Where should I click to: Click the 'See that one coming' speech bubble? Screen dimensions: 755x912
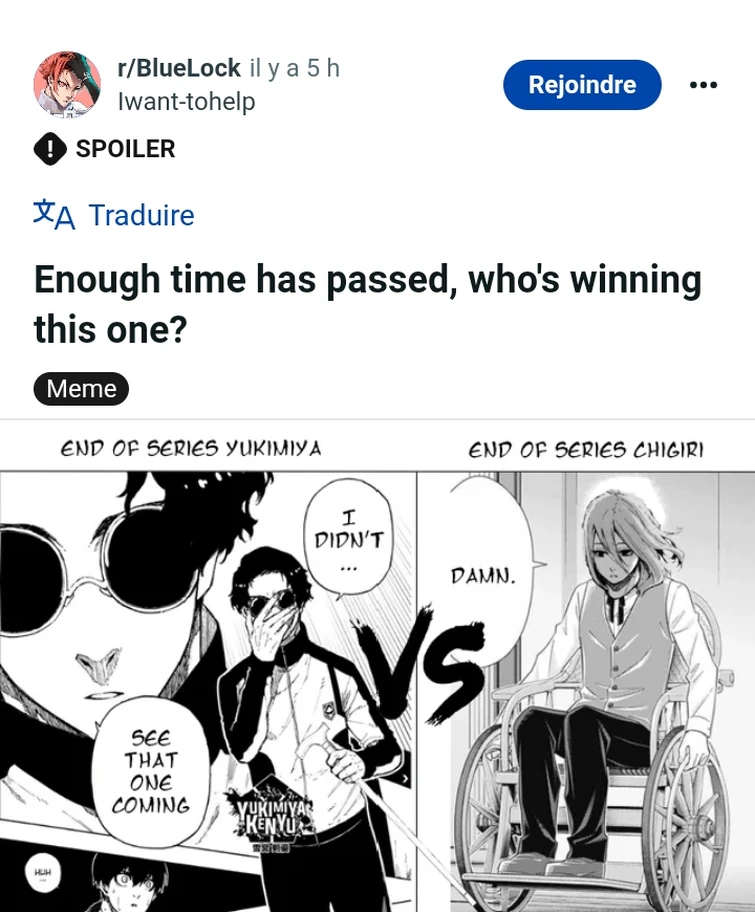tap(151, 772)
